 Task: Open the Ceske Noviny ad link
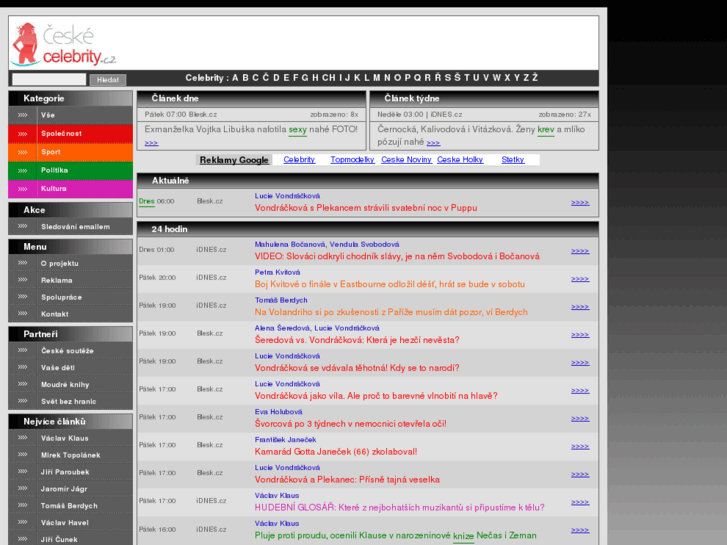(406, 160)
